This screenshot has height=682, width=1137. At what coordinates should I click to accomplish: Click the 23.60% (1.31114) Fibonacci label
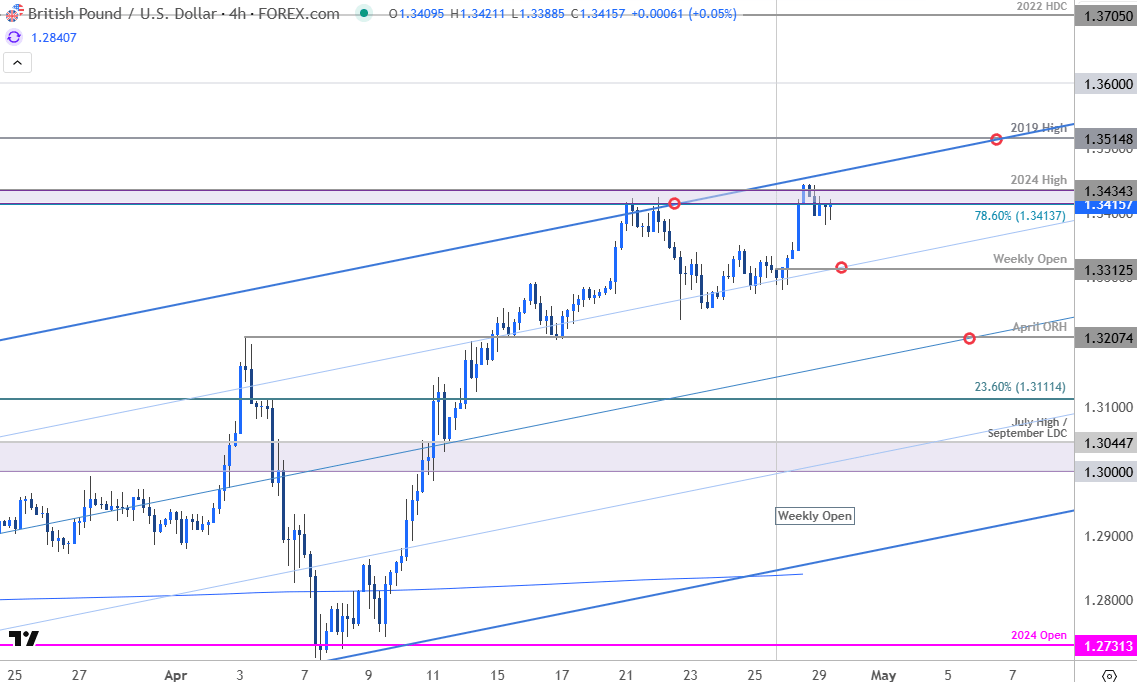click(x=1020, y=386)
